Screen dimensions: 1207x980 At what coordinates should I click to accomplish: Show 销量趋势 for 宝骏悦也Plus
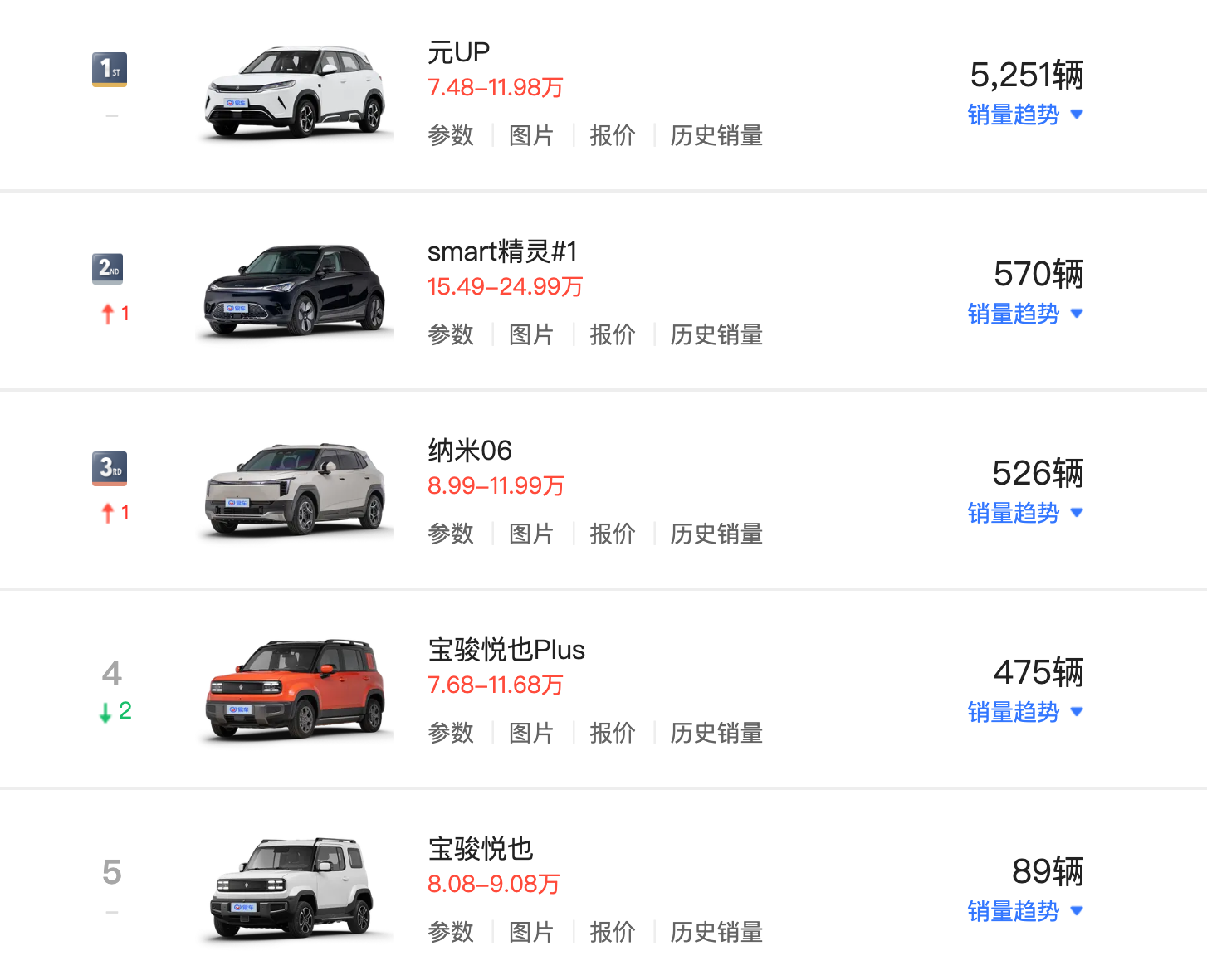tap(1024, 712)
